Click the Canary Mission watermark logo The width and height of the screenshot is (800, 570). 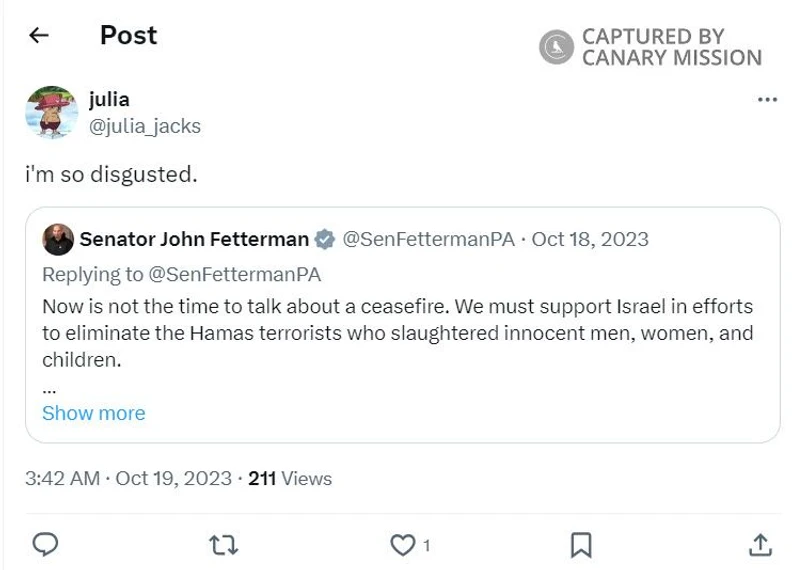[556, 47]
